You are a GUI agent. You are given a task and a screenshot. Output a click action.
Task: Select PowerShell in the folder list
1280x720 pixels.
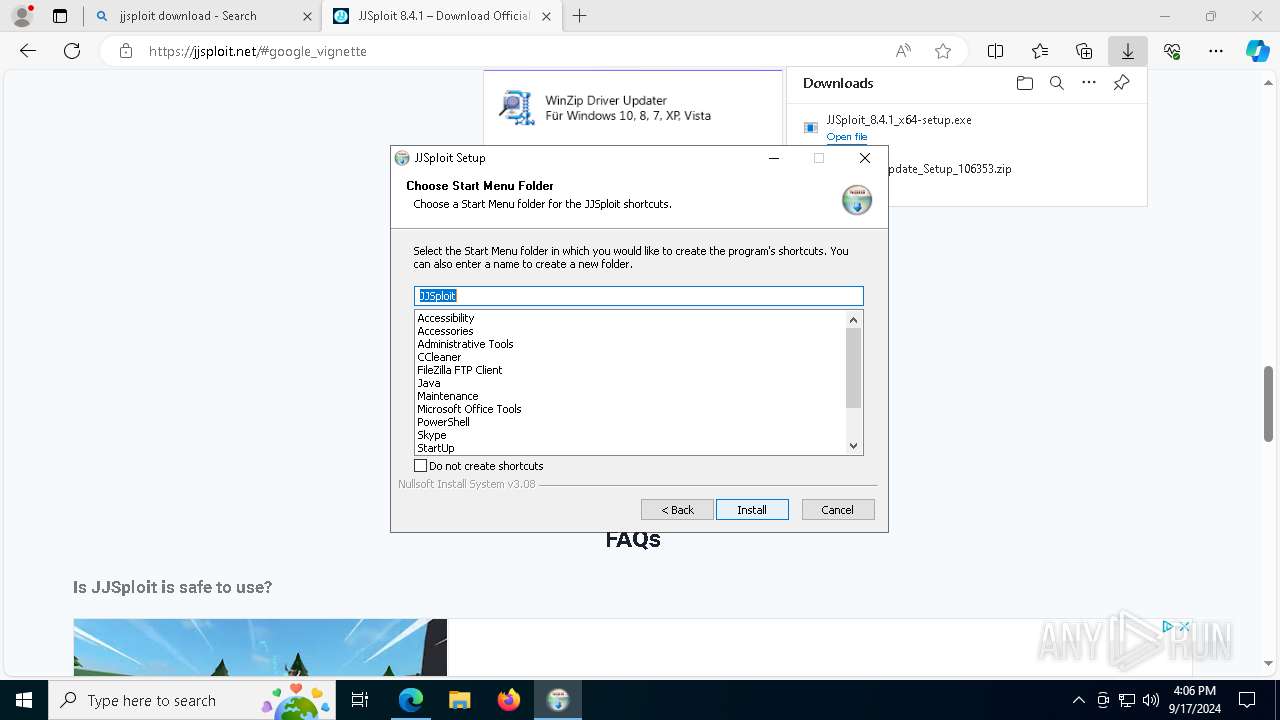tap(443, 422)
